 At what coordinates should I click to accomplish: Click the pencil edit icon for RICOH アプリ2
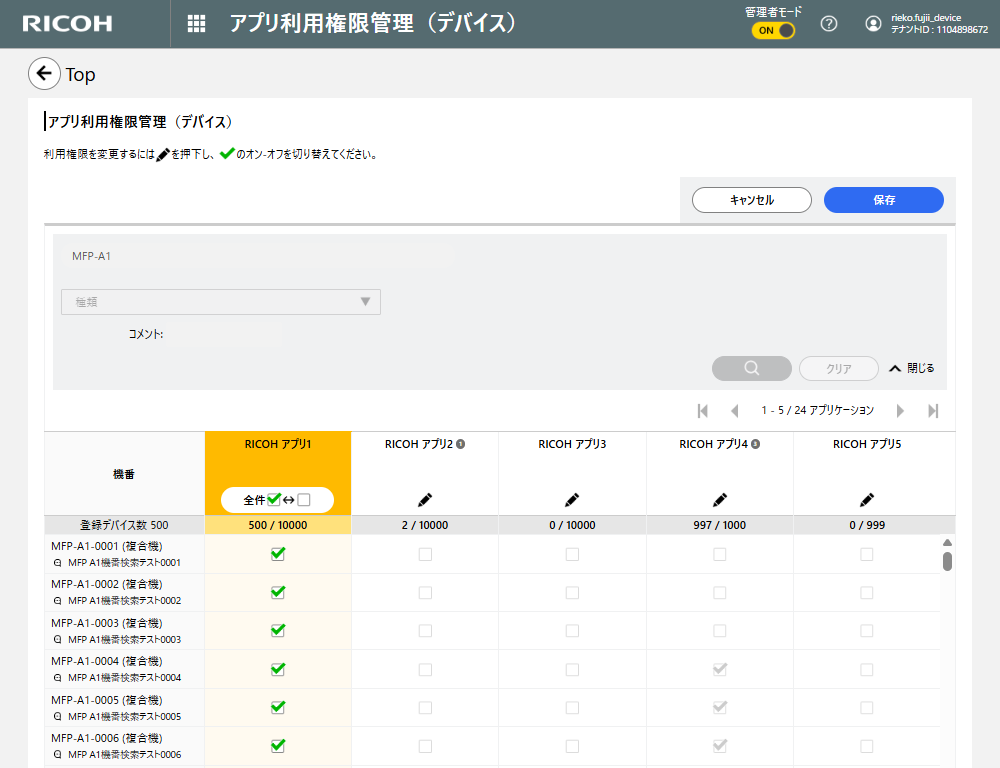425,499
